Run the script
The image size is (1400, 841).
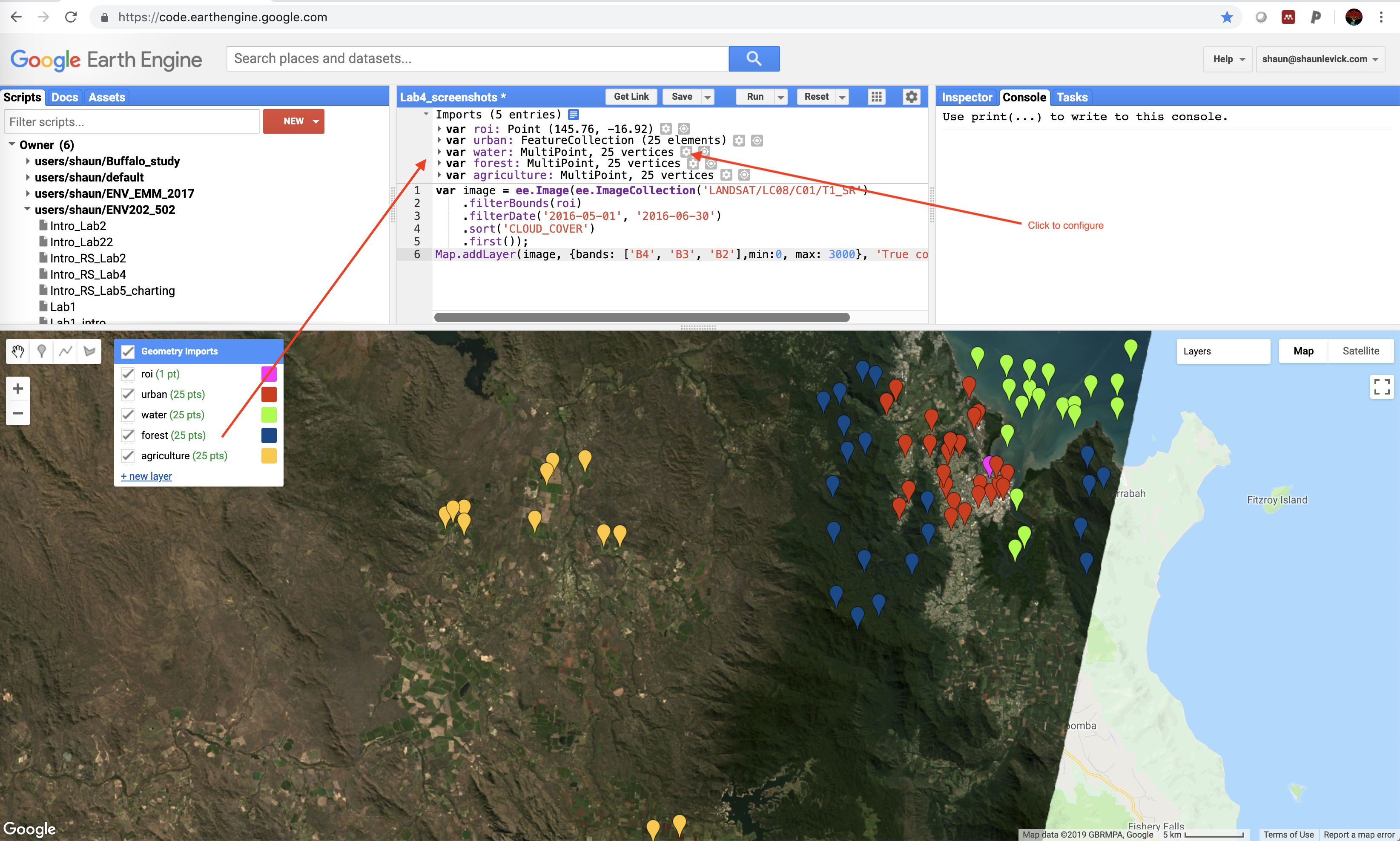coord(755,97)
